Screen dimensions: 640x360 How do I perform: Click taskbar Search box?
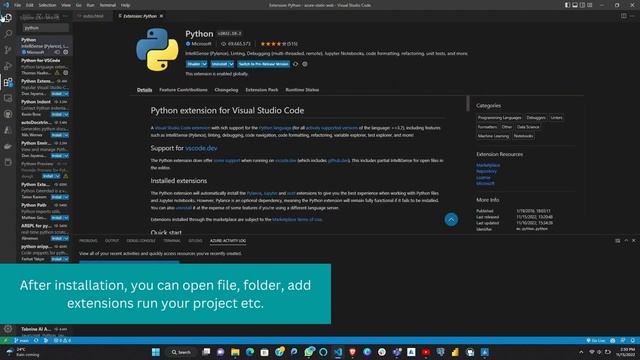(x=182, y=352)
